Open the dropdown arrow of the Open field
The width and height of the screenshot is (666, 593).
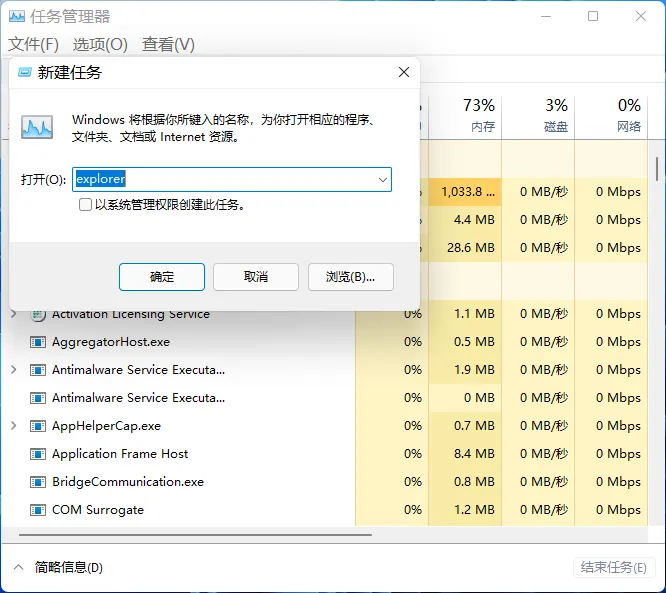tap(383, 180)
